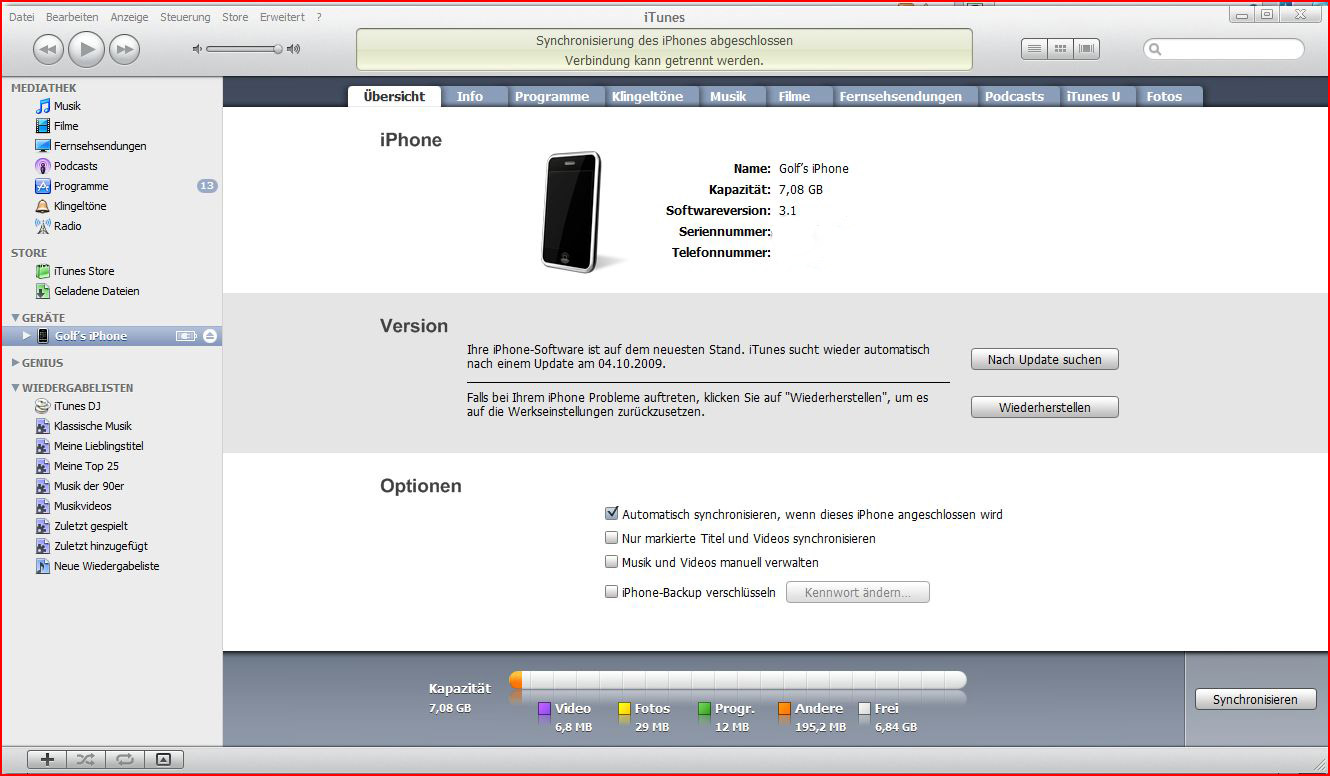
Task: Open the Klingeltöne tab
Action: click(647, 96)
